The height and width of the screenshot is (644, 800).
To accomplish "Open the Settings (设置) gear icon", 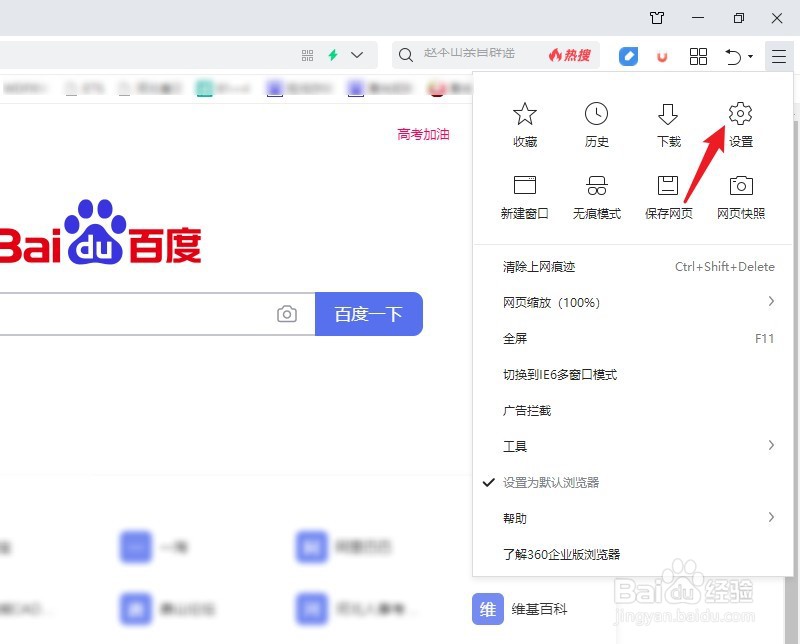I will click(x=740, y=113).
